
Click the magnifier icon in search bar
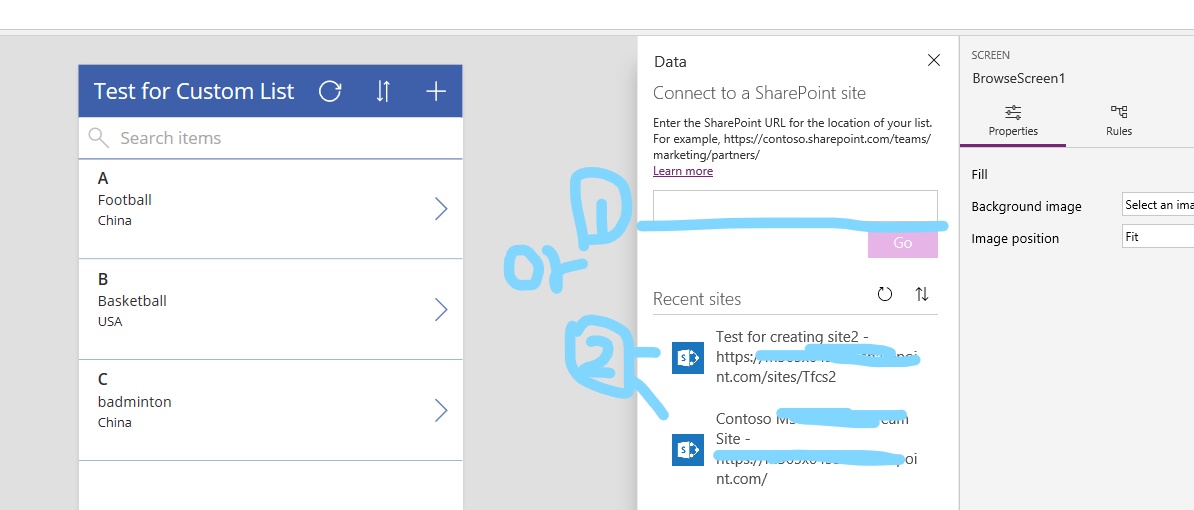[99, 138]
